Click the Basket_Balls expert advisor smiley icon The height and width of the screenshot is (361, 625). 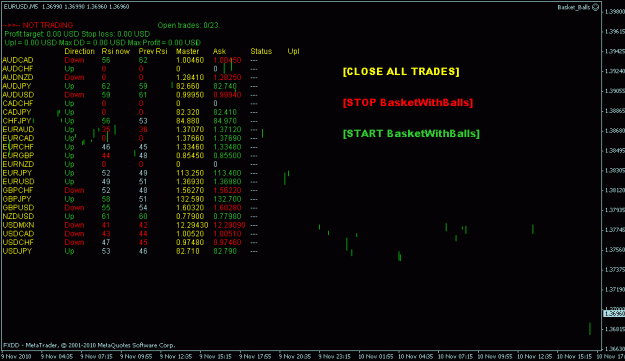coord(596,7)
